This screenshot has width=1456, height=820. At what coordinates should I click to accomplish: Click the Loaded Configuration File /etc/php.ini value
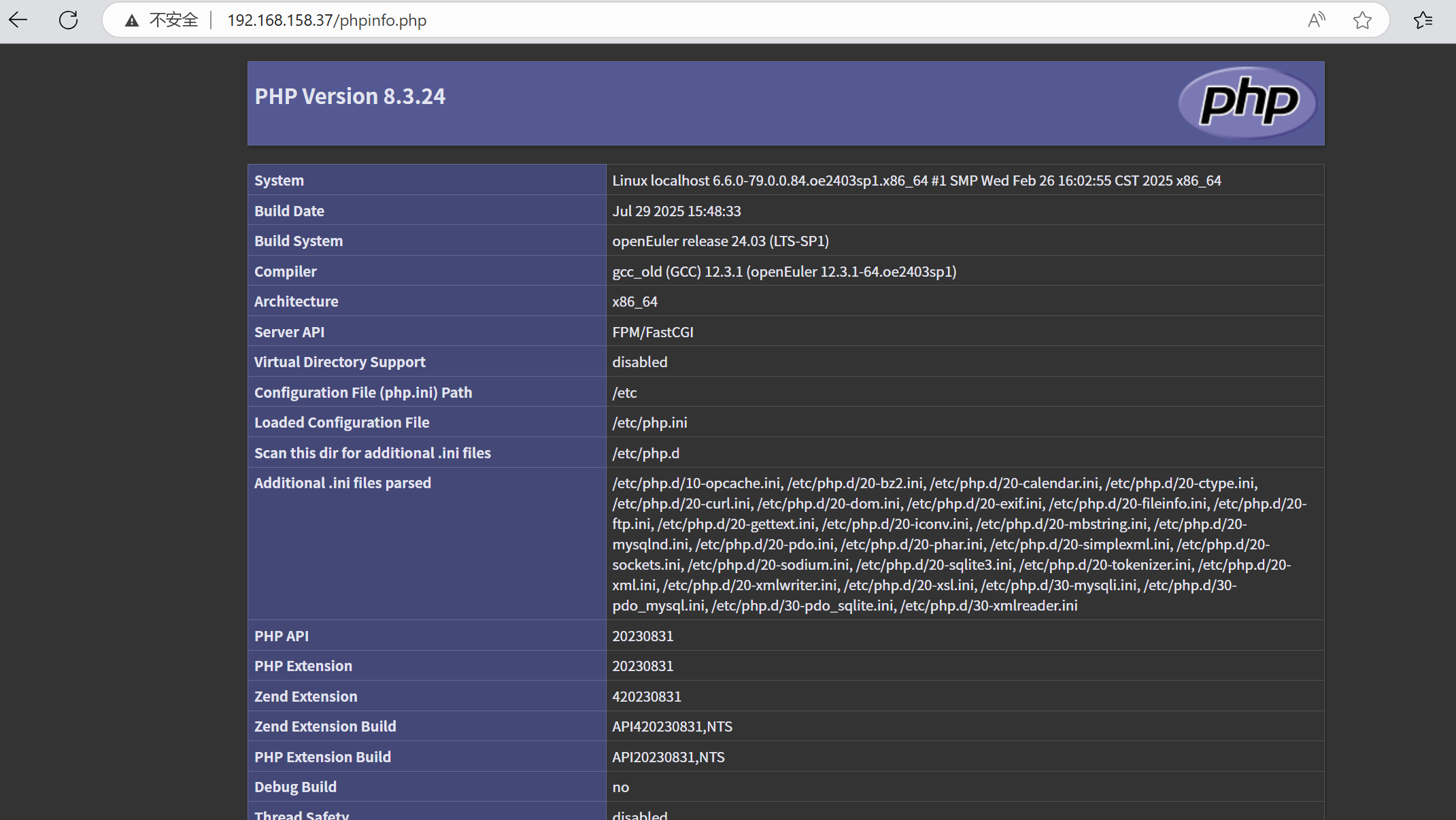pyautogui.click(x=649, y=423)
